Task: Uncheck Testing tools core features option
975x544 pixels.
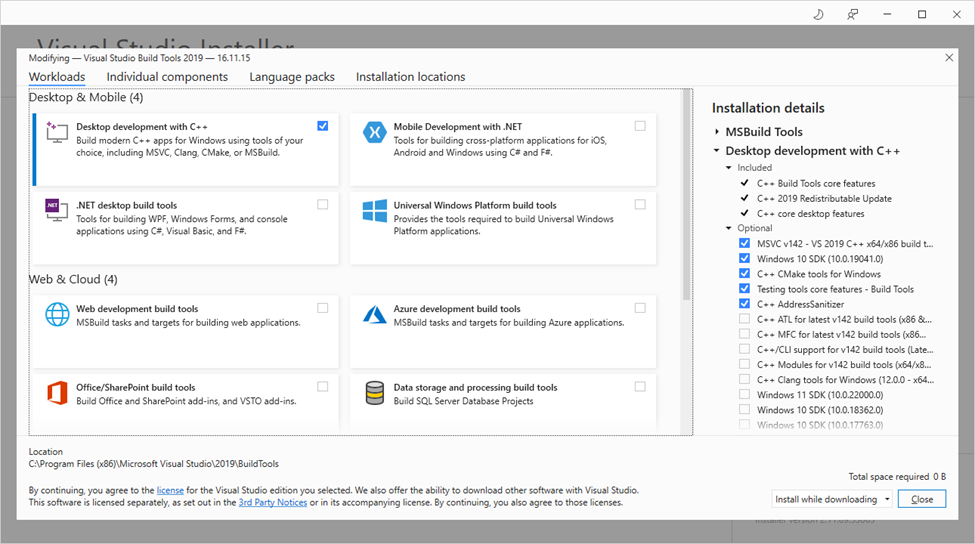Action: point(744,288)
